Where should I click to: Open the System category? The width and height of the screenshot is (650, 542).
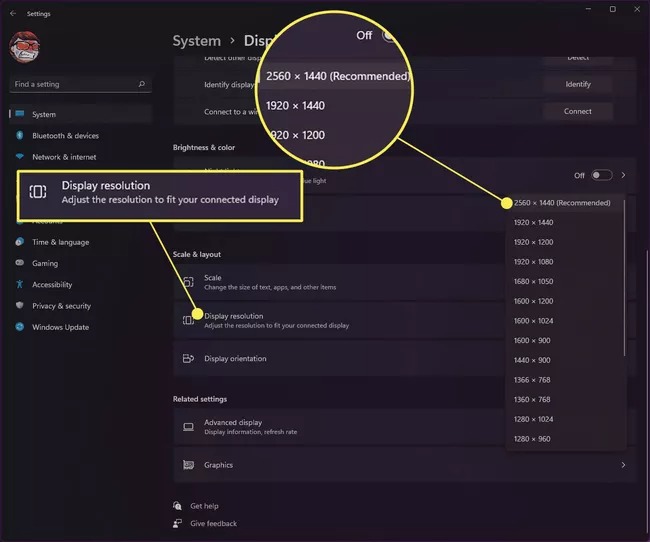point(80,114)
